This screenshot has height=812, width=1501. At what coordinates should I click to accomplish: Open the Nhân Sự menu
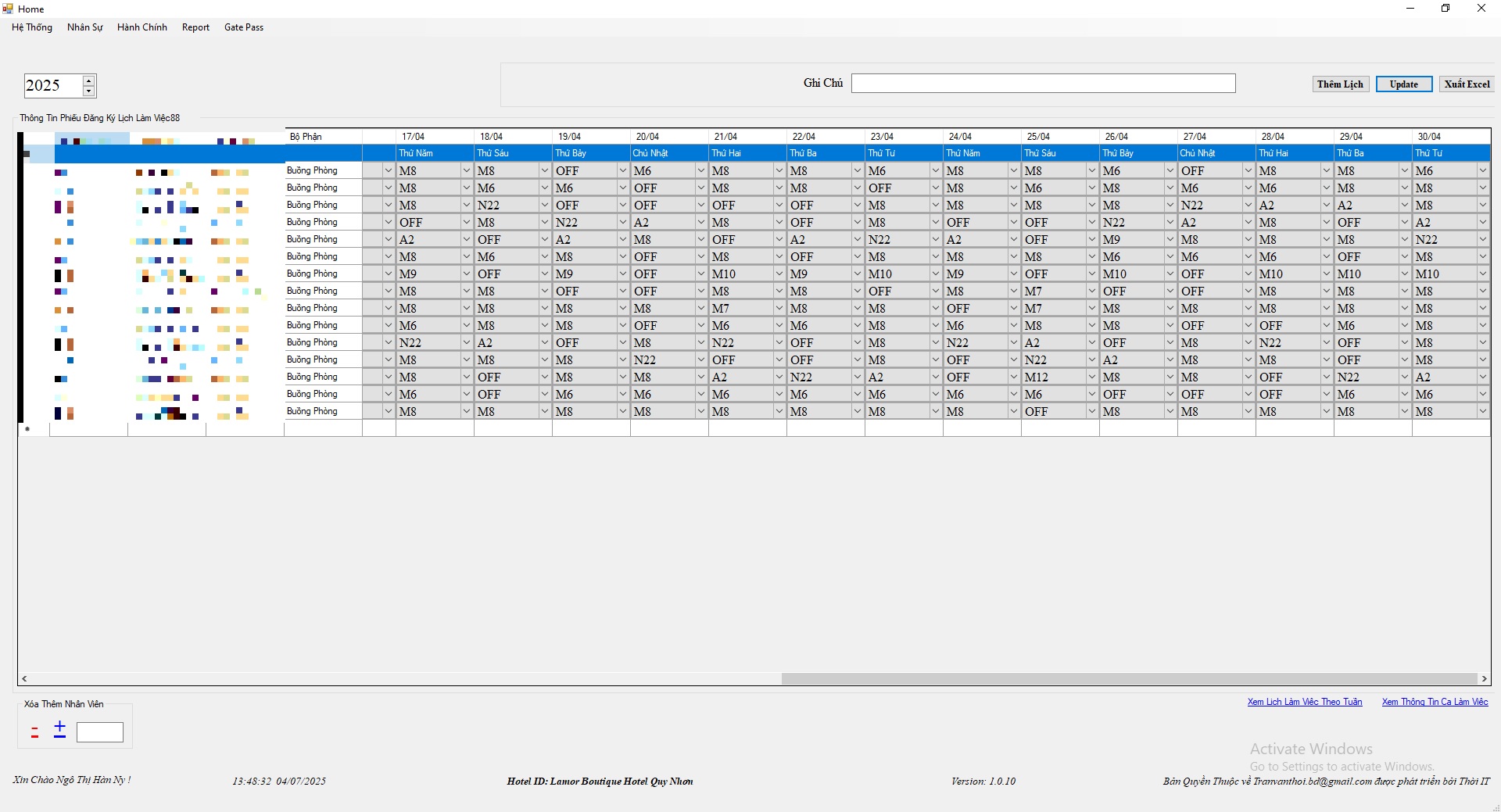(x=84, y=27)
